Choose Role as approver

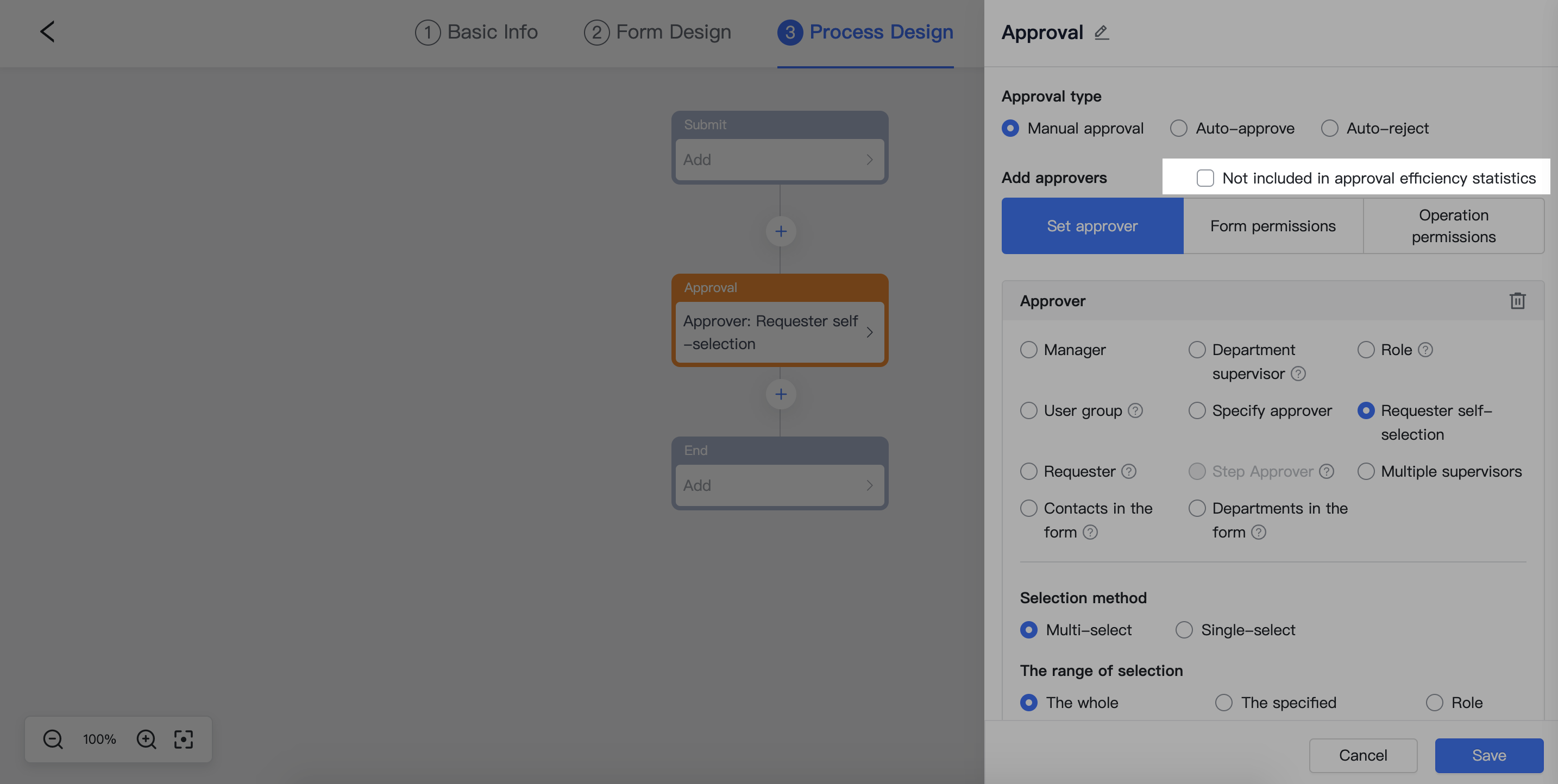(x=1366, y=350)
